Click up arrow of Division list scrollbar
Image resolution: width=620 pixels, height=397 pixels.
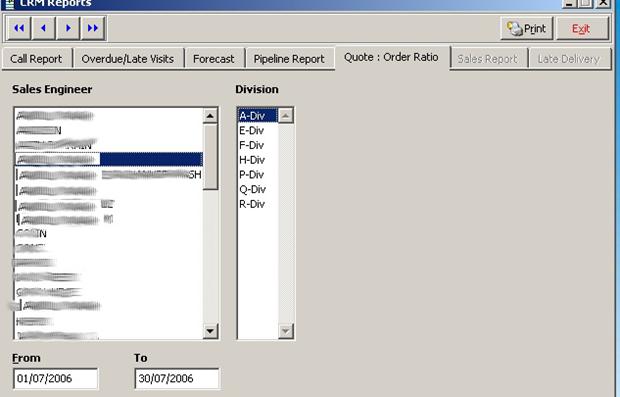(x=285, y=116)
